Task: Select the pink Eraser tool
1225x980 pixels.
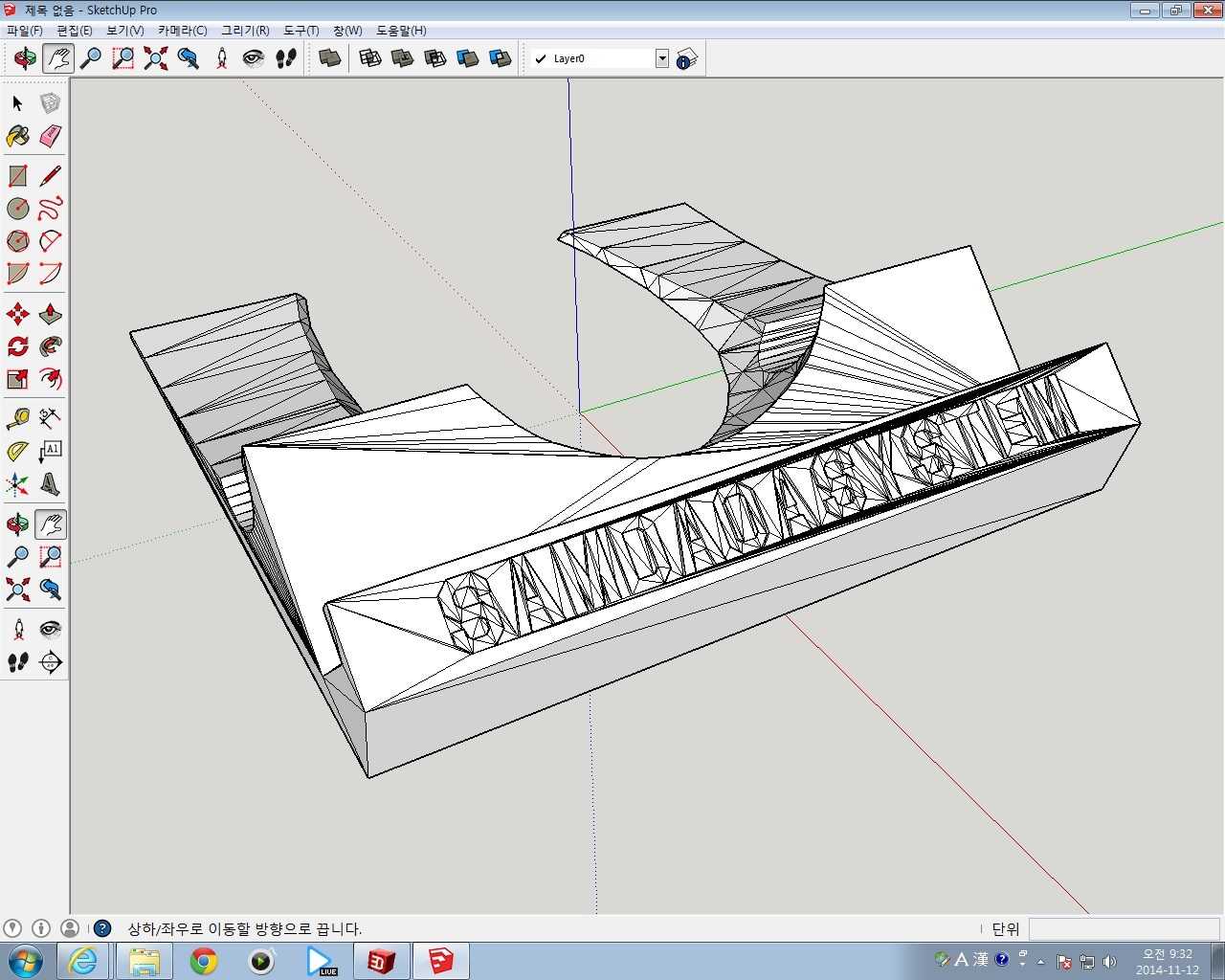Action: (x=50, y=136)
